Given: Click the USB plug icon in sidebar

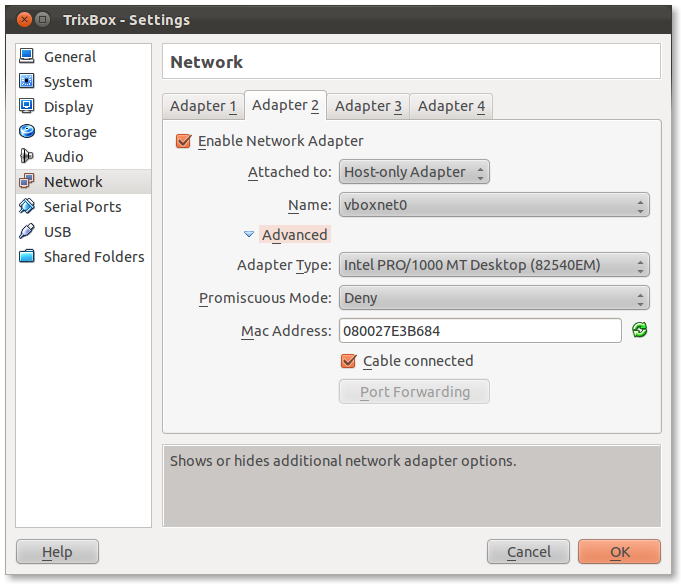Looking at the screenshot, I should tap(27, 231).
